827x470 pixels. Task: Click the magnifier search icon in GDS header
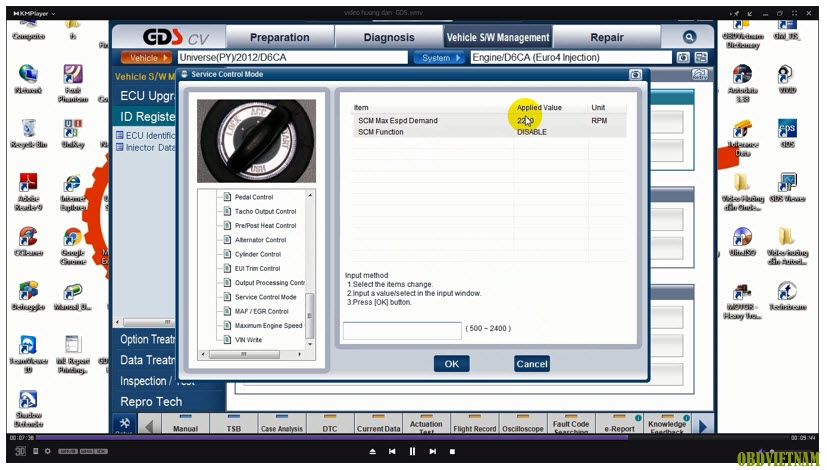pos(689,37)
